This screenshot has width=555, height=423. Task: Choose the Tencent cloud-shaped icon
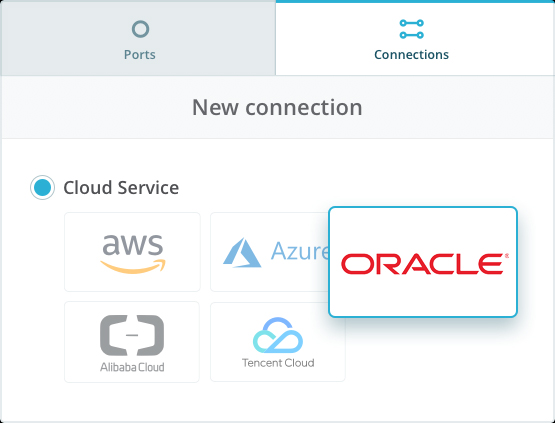point(278,335)
